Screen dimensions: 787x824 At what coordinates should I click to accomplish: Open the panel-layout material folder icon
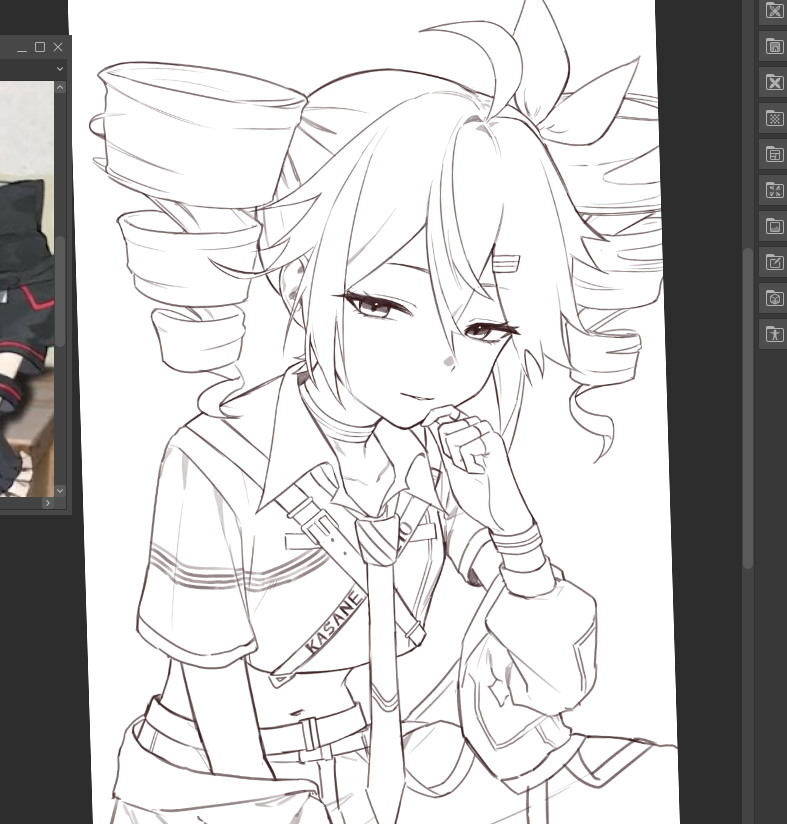coord(774,154)
